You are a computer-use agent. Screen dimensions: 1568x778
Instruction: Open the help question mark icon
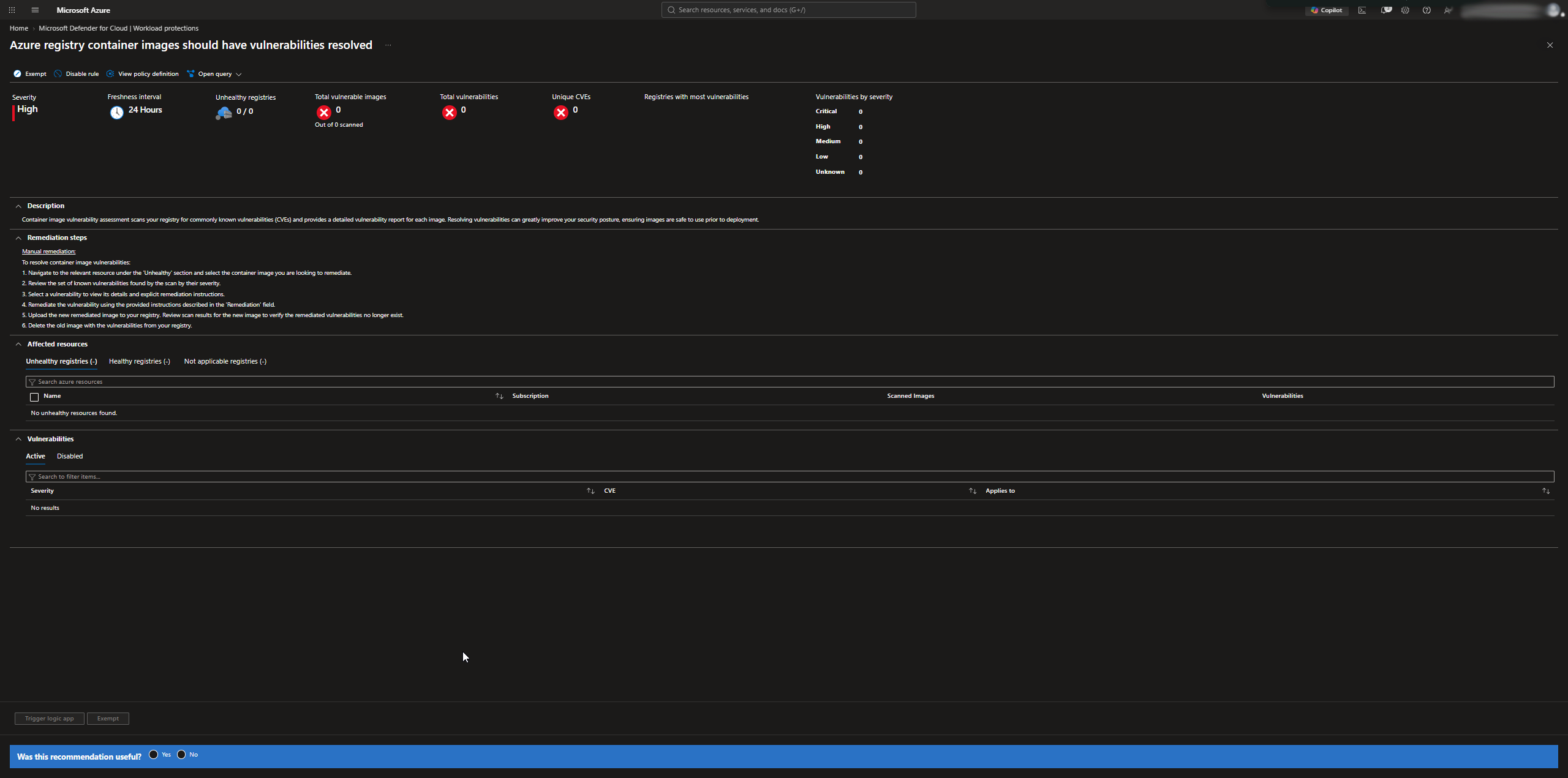point(1427,10)
